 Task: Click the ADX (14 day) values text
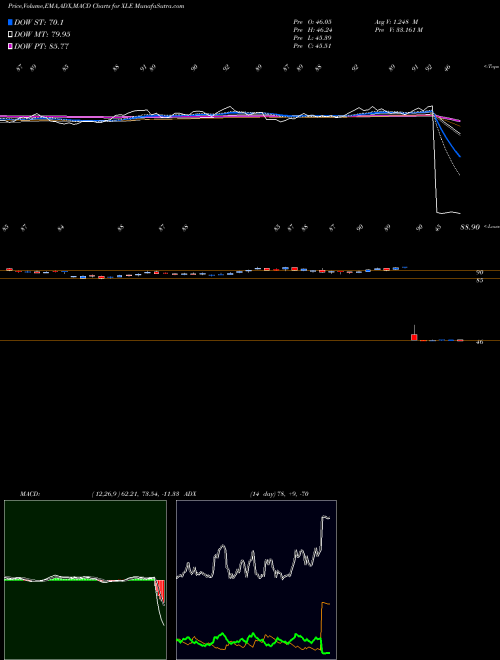[x=279, y=494]
